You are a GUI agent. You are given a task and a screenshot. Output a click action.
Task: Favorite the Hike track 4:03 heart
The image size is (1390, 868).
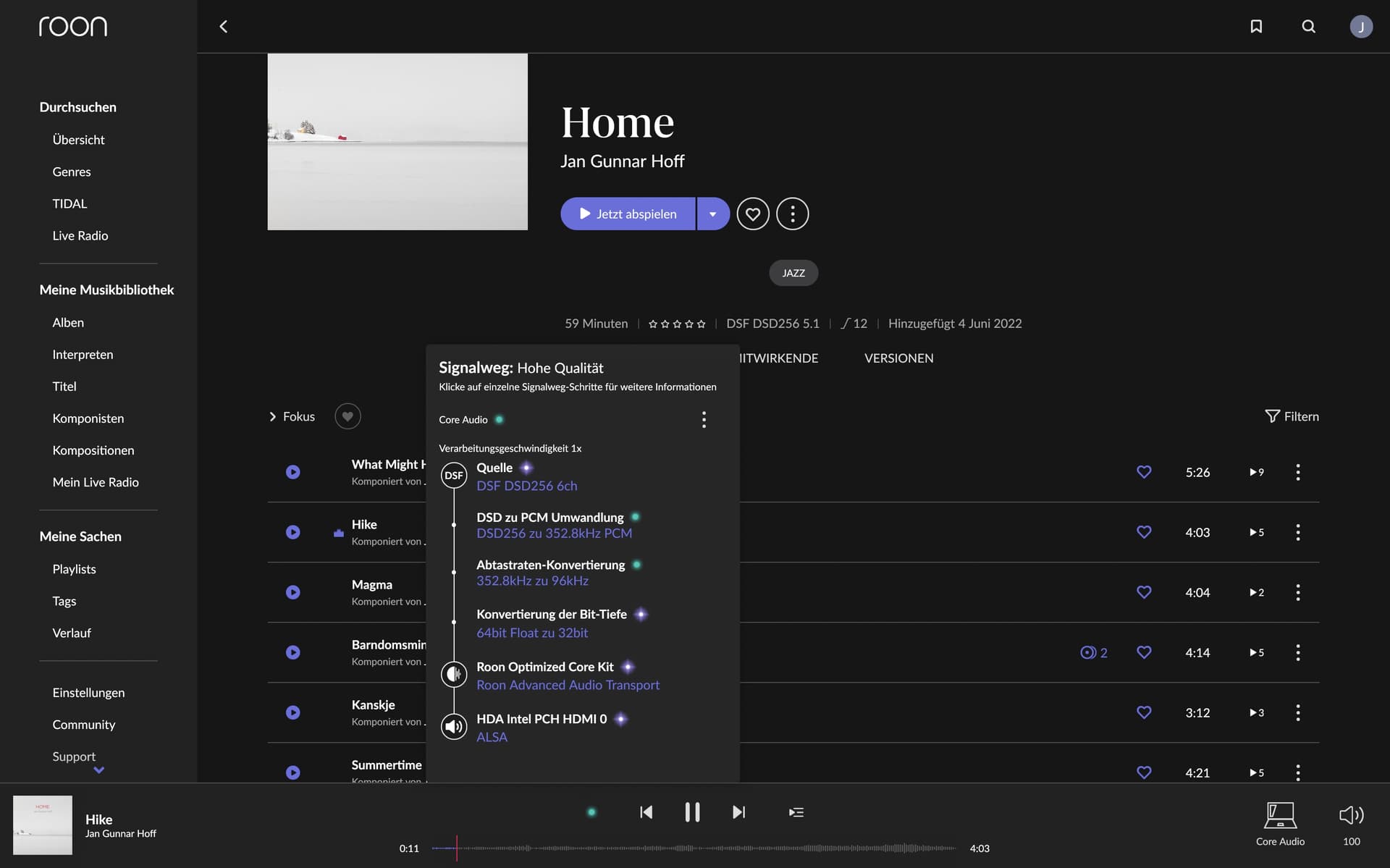(1144, 532)
